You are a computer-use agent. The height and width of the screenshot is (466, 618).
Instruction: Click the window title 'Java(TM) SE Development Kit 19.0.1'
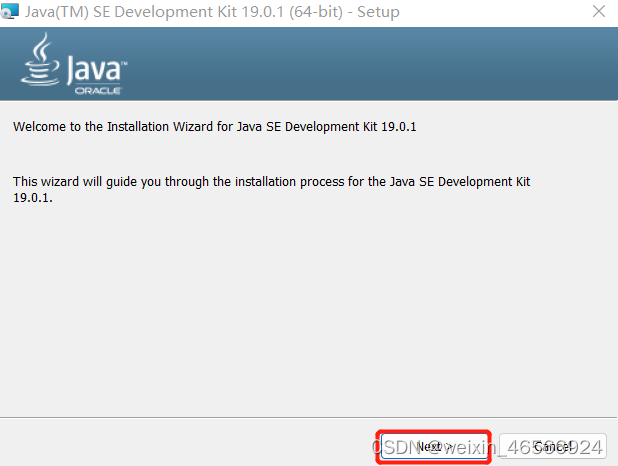[212, 12]
